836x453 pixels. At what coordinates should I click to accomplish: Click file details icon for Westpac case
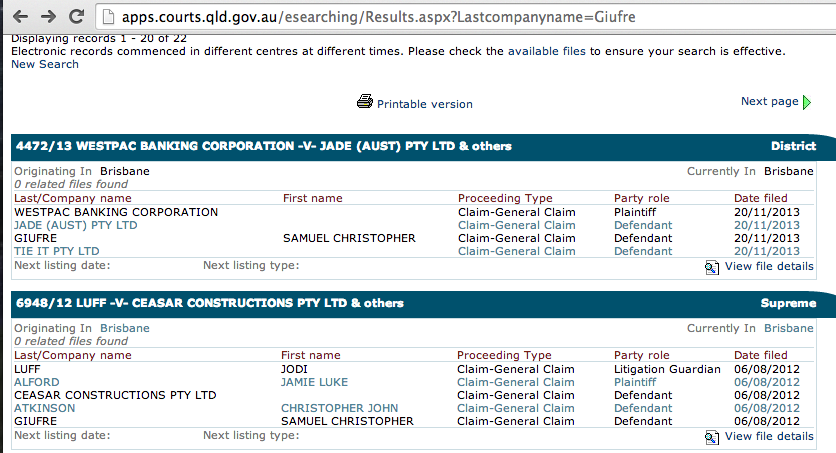(x=711, y=267)
